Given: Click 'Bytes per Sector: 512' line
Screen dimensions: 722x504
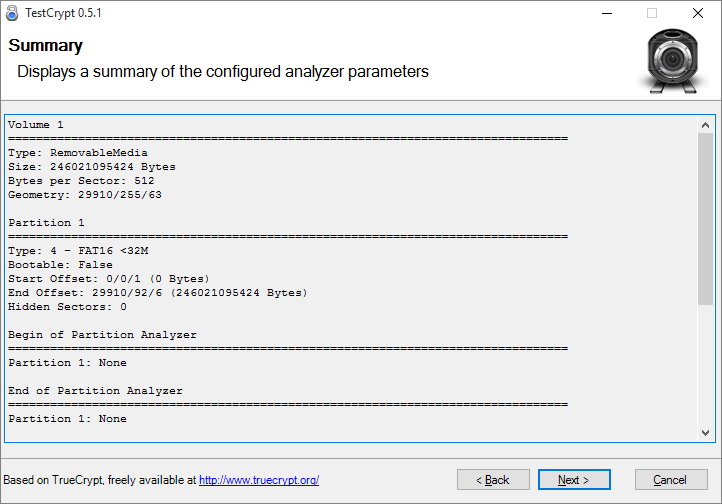Looking at the screenshot, I should point(81,181).
